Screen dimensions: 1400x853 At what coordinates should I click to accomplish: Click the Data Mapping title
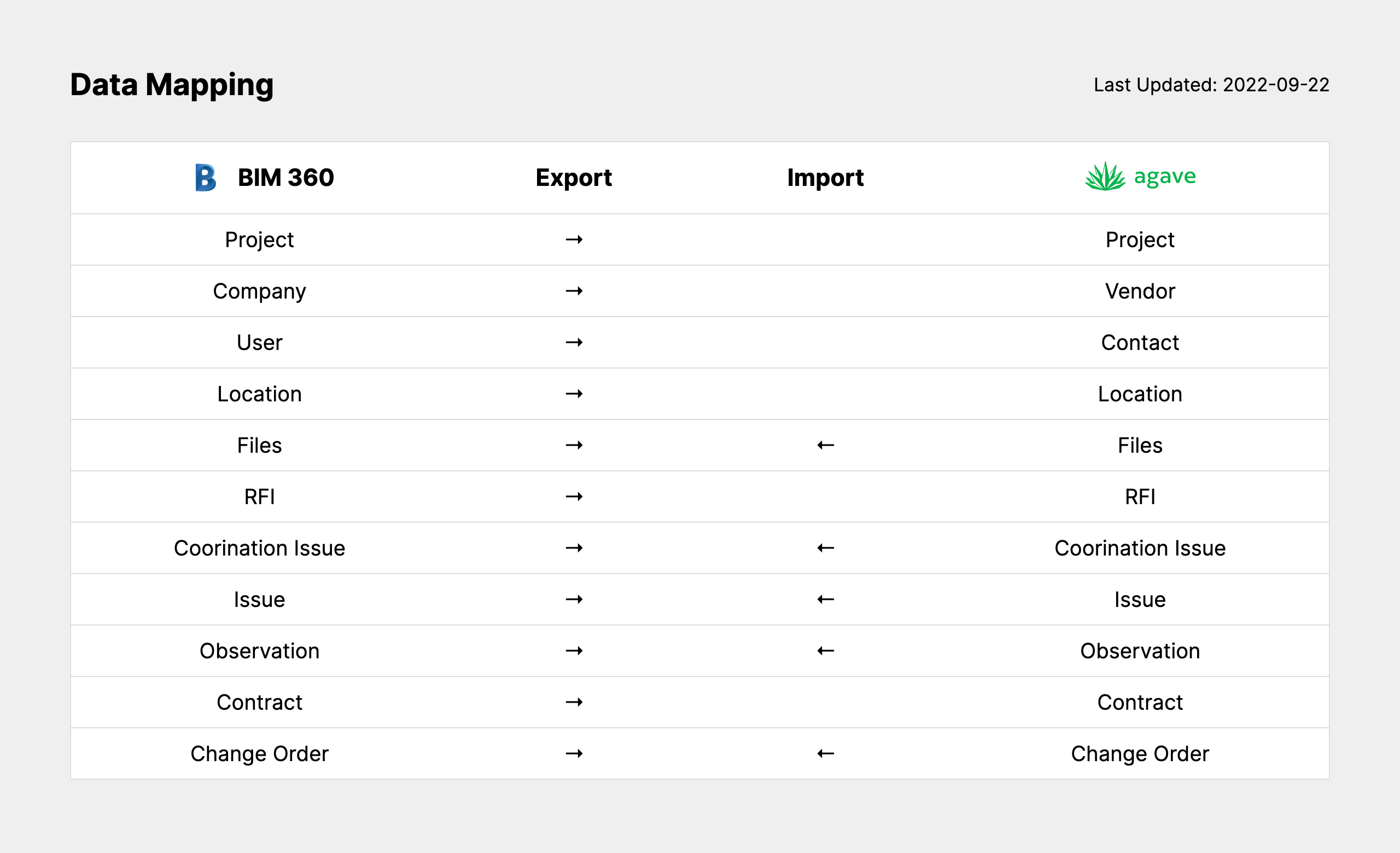172,85
